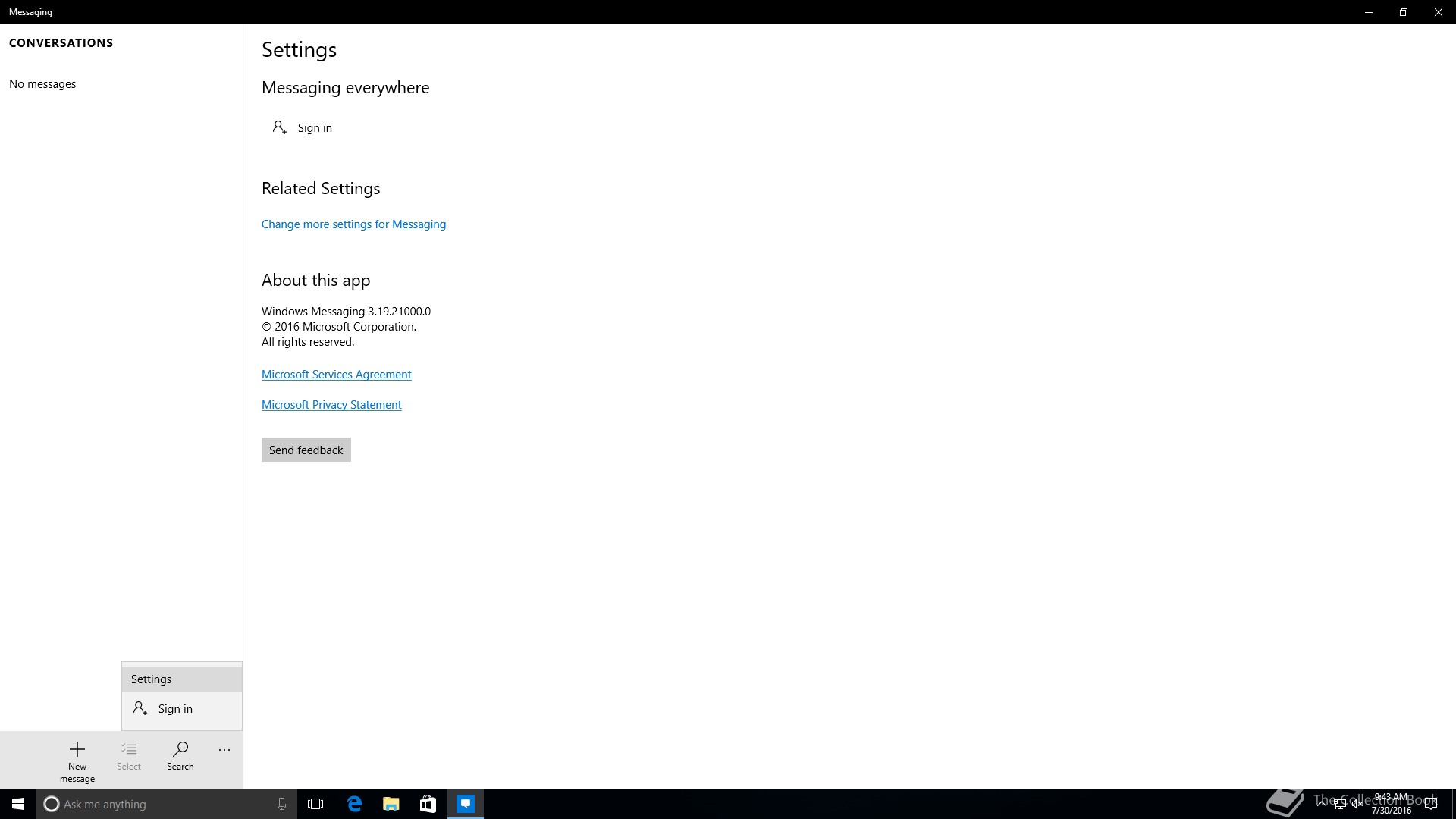This screenshot has width=1456, height=819.
Task: Click the Messaging app taskbar icon
Action: click(x=466, y=804)
